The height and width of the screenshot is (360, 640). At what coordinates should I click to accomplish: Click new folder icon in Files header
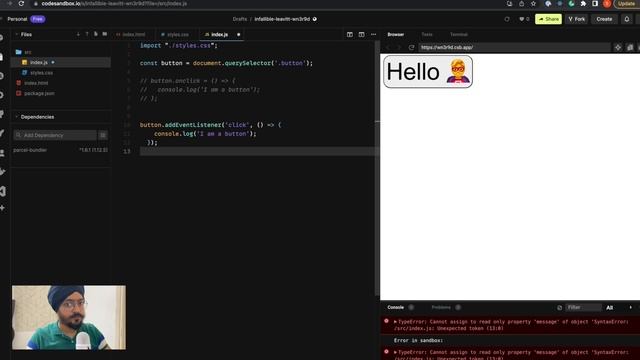pos(104,34)
